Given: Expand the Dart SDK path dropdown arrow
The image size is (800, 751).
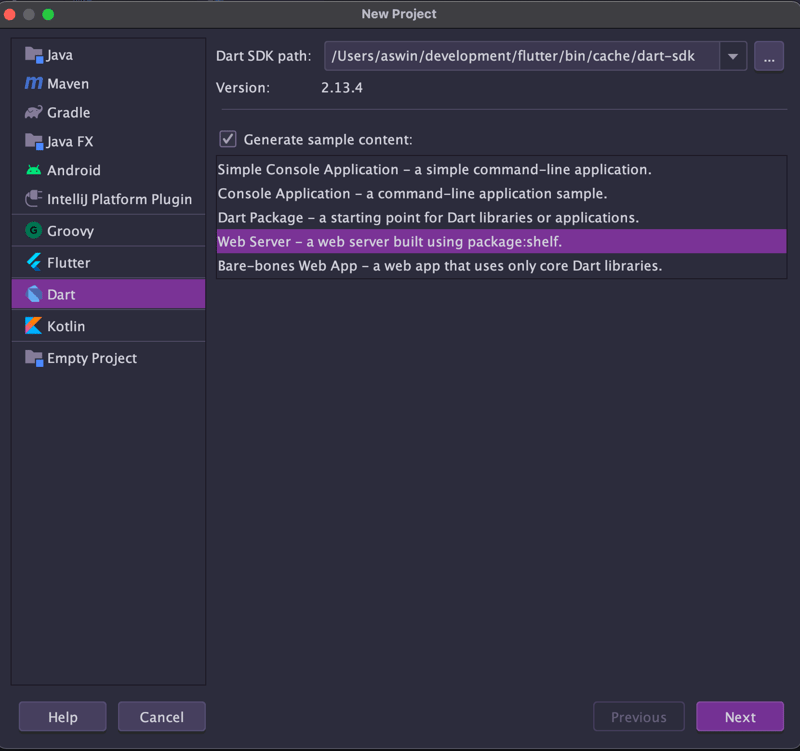Looking at the screenshot, I should pos(733,56).
